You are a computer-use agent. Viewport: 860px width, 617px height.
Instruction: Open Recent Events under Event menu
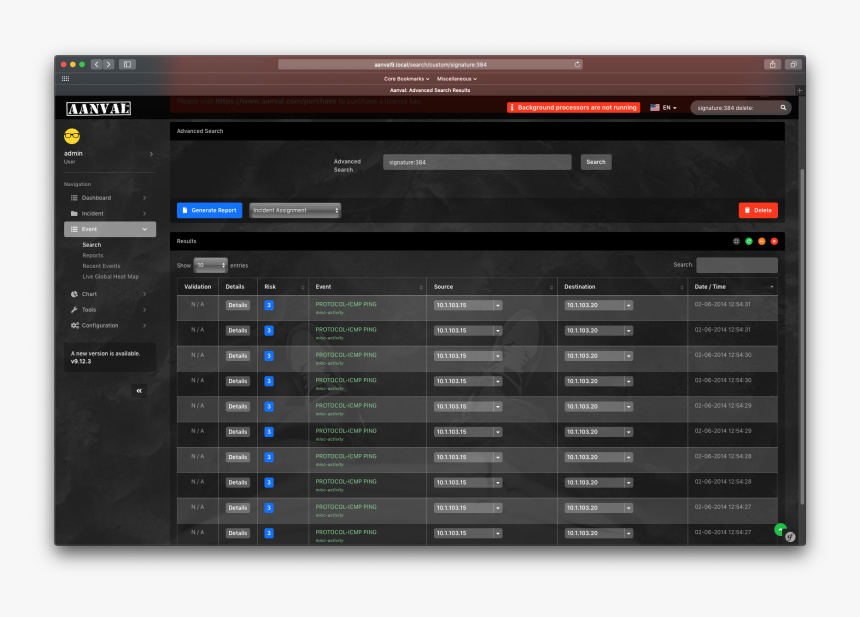point(101,266)
